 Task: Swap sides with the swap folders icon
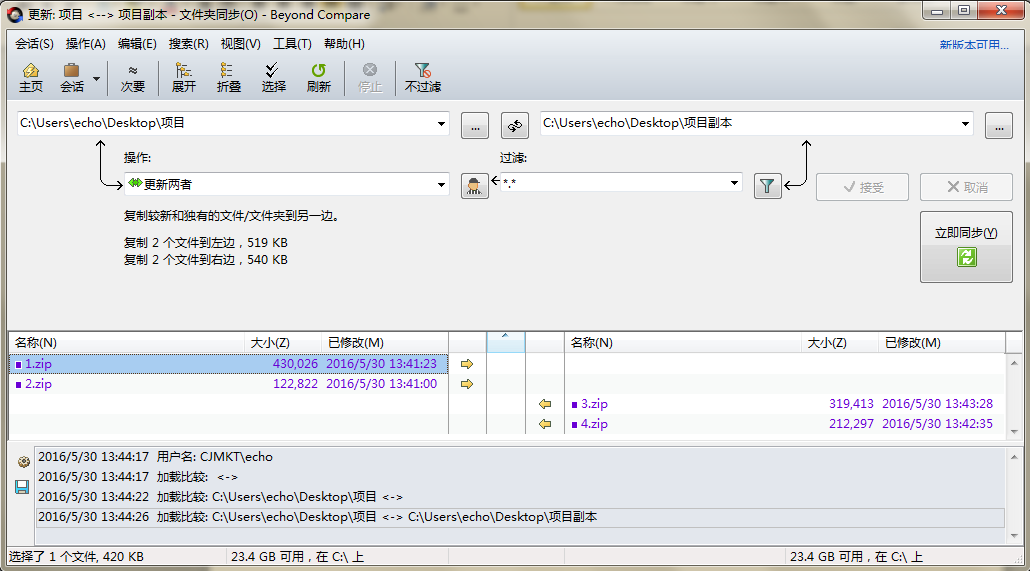click(515, 126)
